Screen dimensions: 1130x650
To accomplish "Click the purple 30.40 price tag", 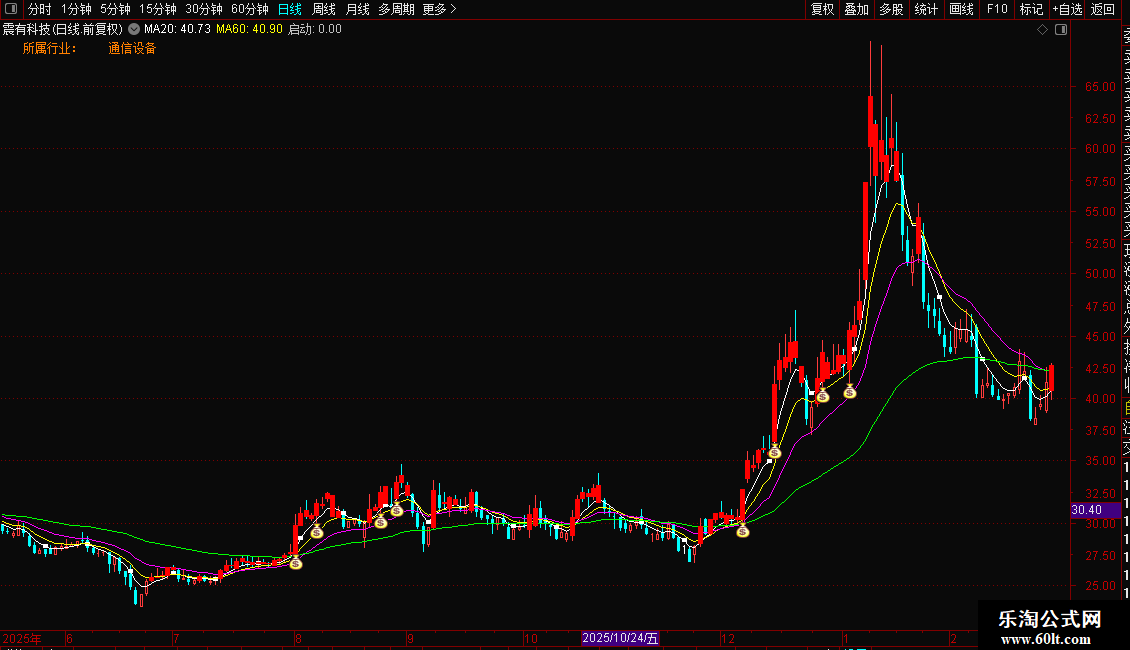I will [1095, 510].
